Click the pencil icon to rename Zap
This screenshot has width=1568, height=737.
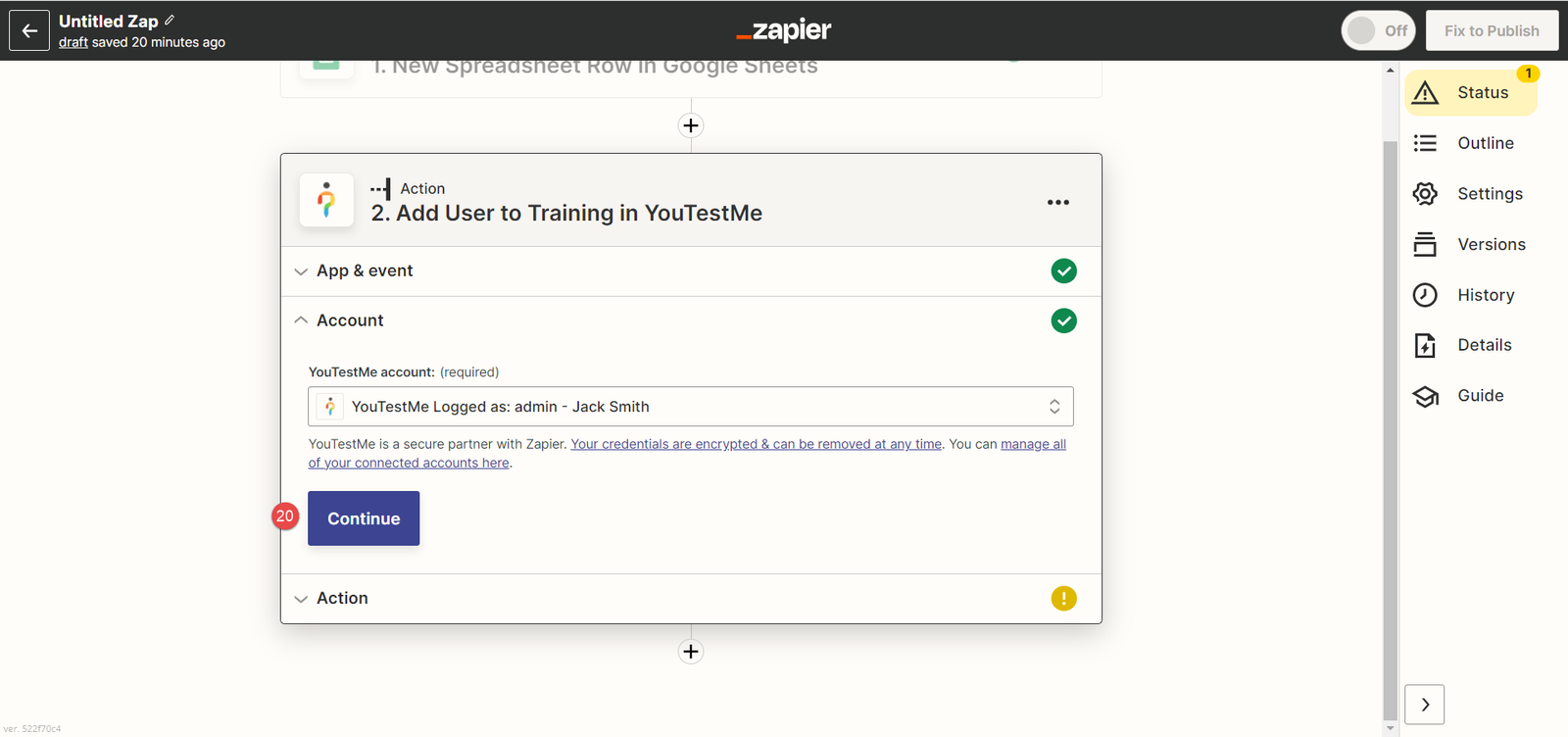click(x=170, y=20)
